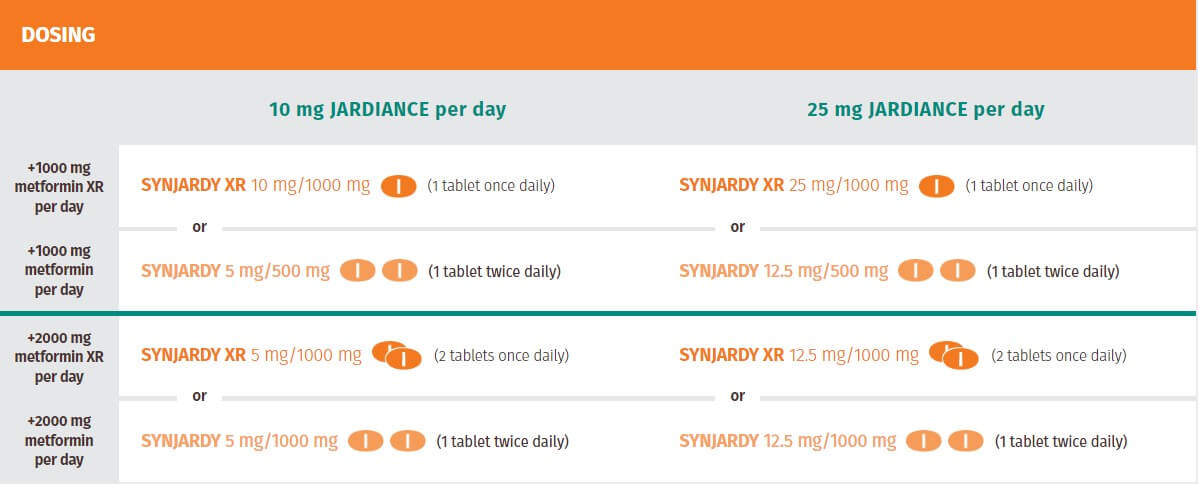Click the '(2 tablets once daily)' note in 25 mg column
Screen dimensions: 1198x484
[1058, 356]
